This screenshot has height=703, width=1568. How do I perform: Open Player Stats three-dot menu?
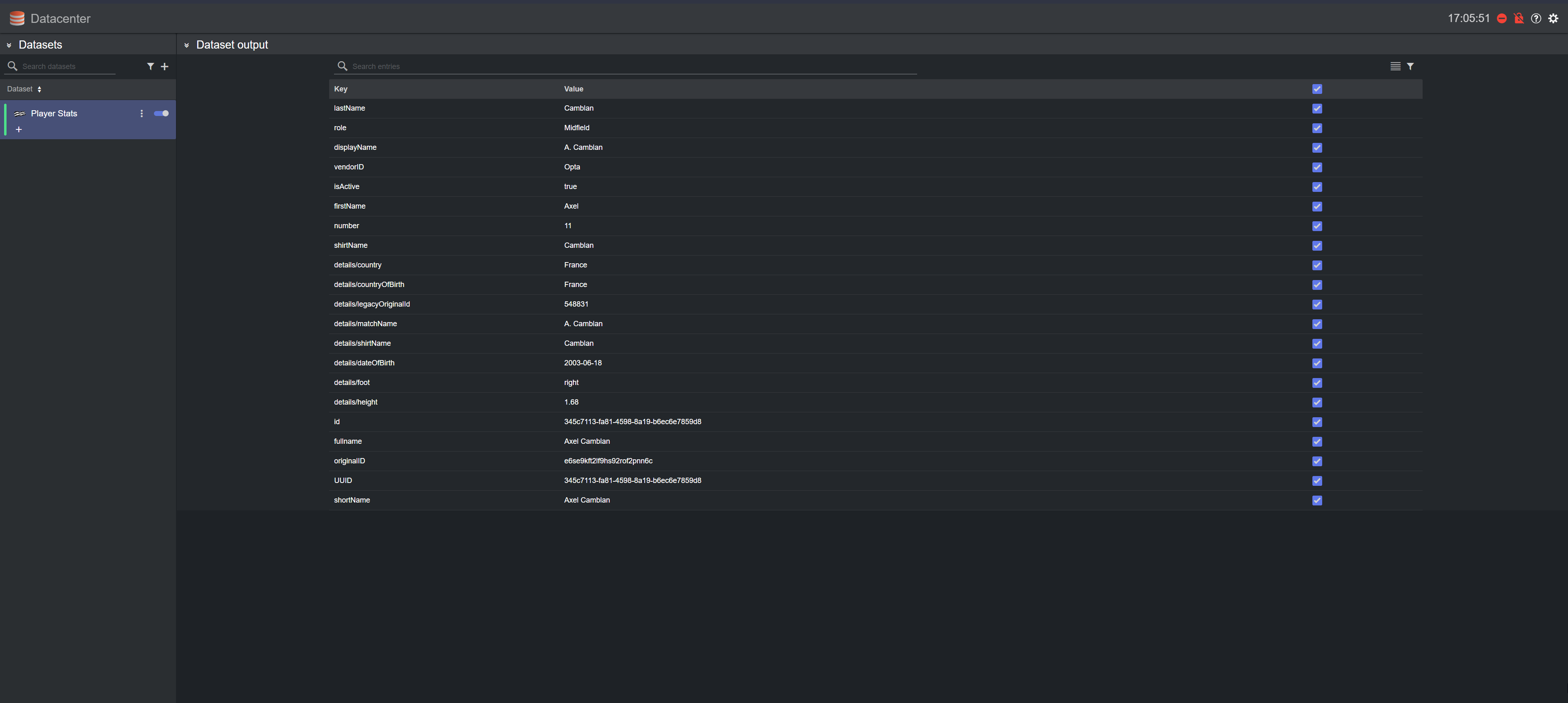[x=142, y=113]
